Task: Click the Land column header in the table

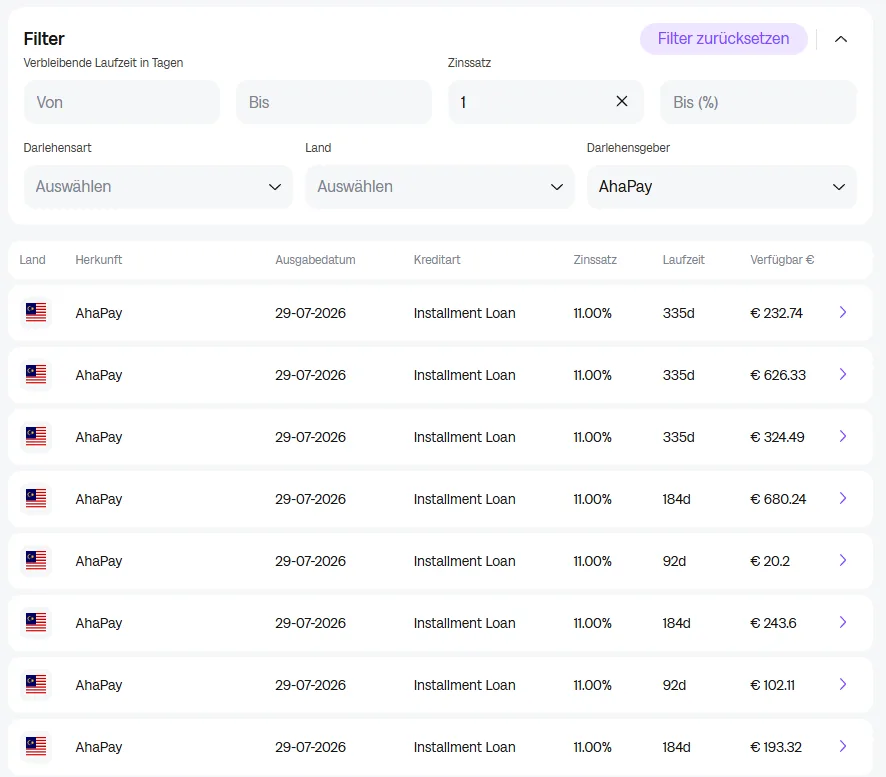Action: pyautogui.click(x=32, y=260)
